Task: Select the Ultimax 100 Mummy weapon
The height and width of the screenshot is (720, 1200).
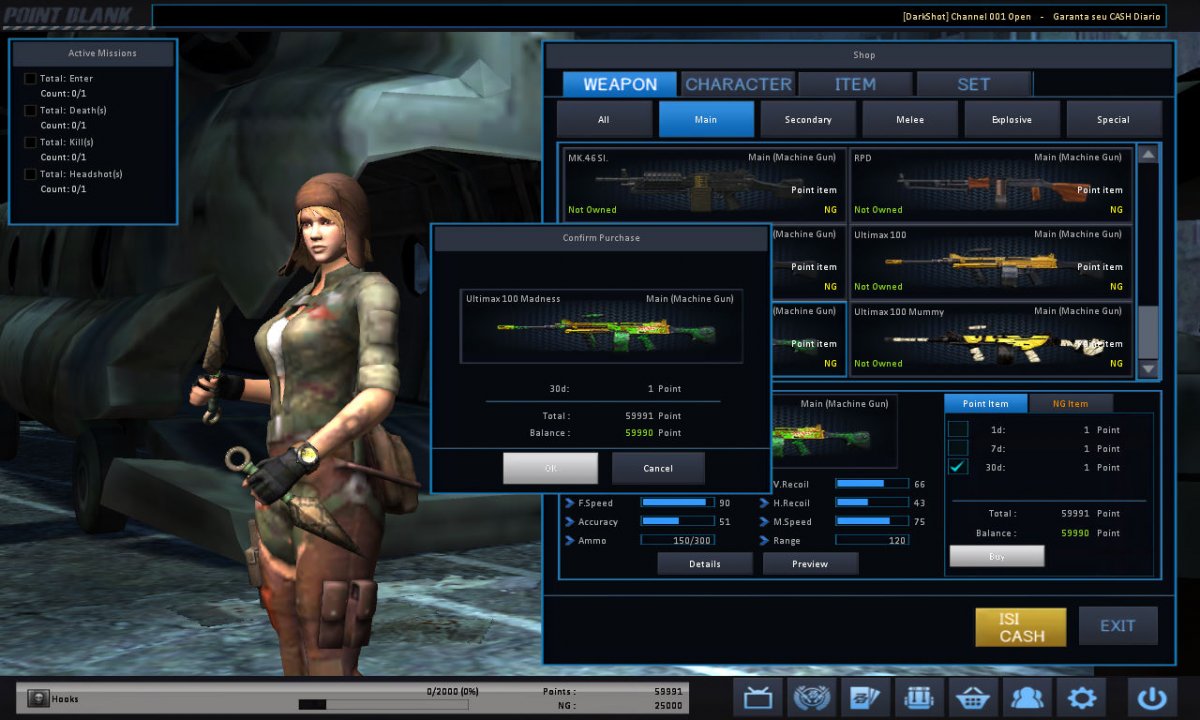Action: click(991, 340)
